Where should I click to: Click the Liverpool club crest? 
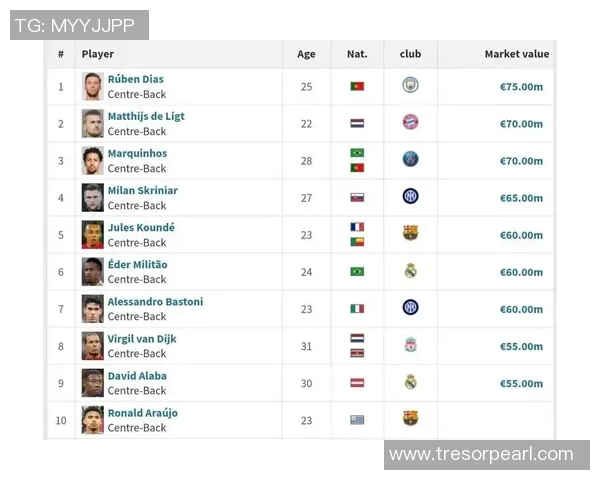[410, 345]
